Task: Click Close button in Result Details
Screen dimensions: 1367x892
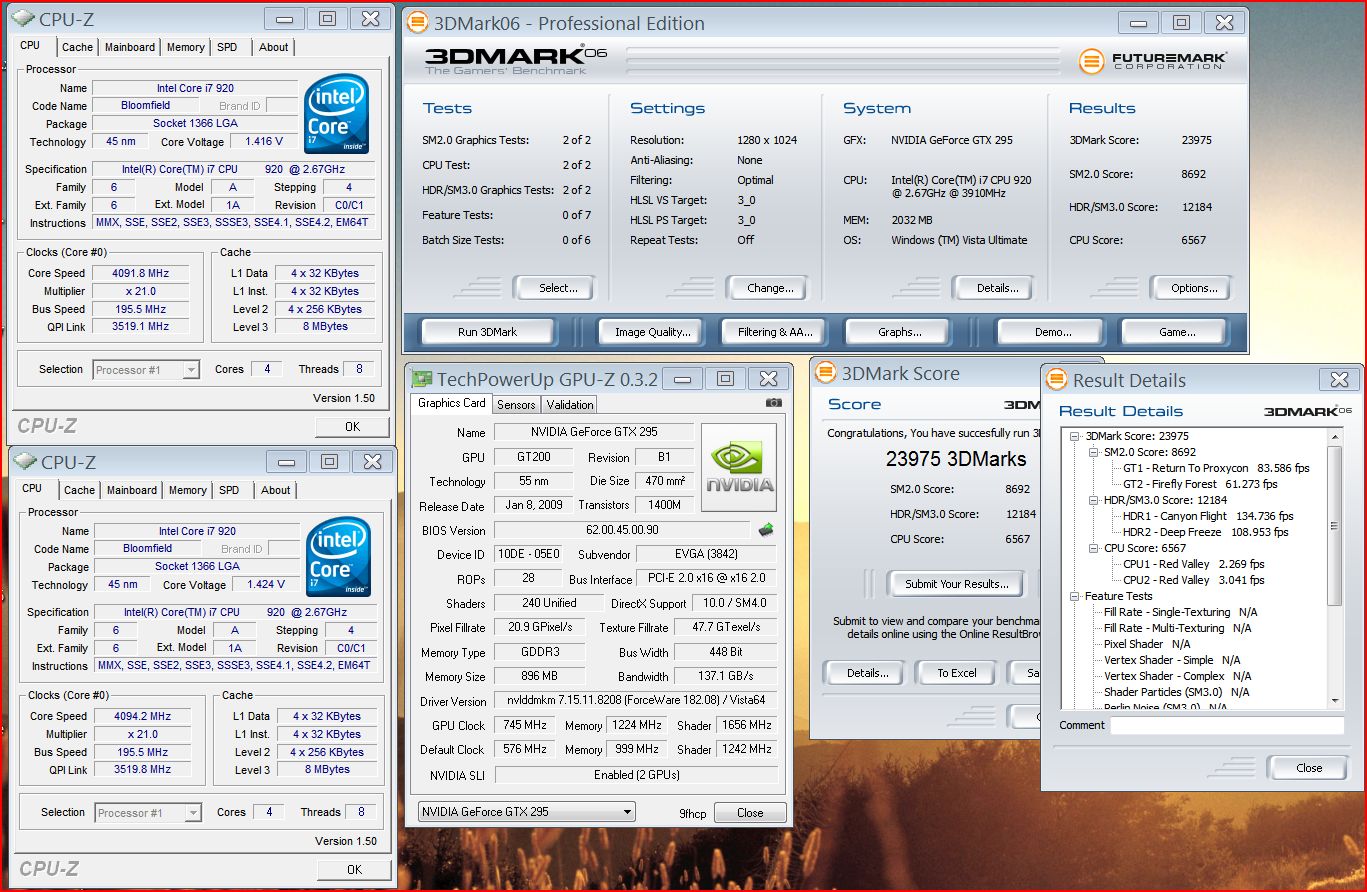Action: click(x=1309, y=768)
